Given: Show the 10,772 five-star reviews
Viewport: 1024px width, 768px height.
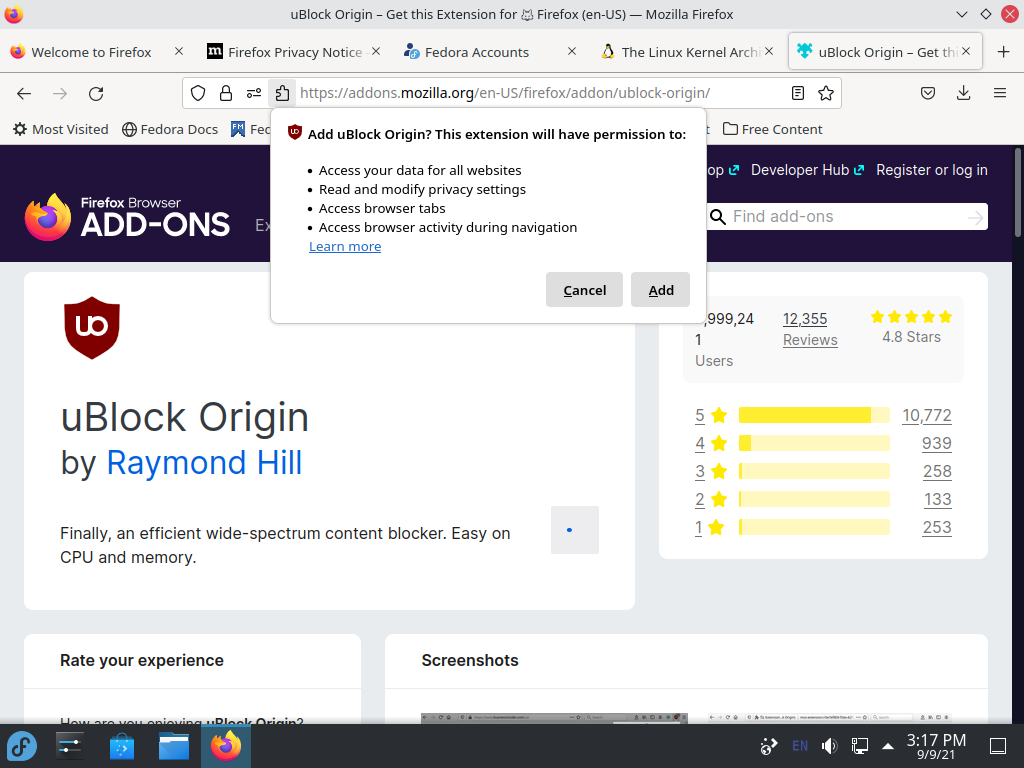Looking at the screenshot, I should (x=927, y=415).
